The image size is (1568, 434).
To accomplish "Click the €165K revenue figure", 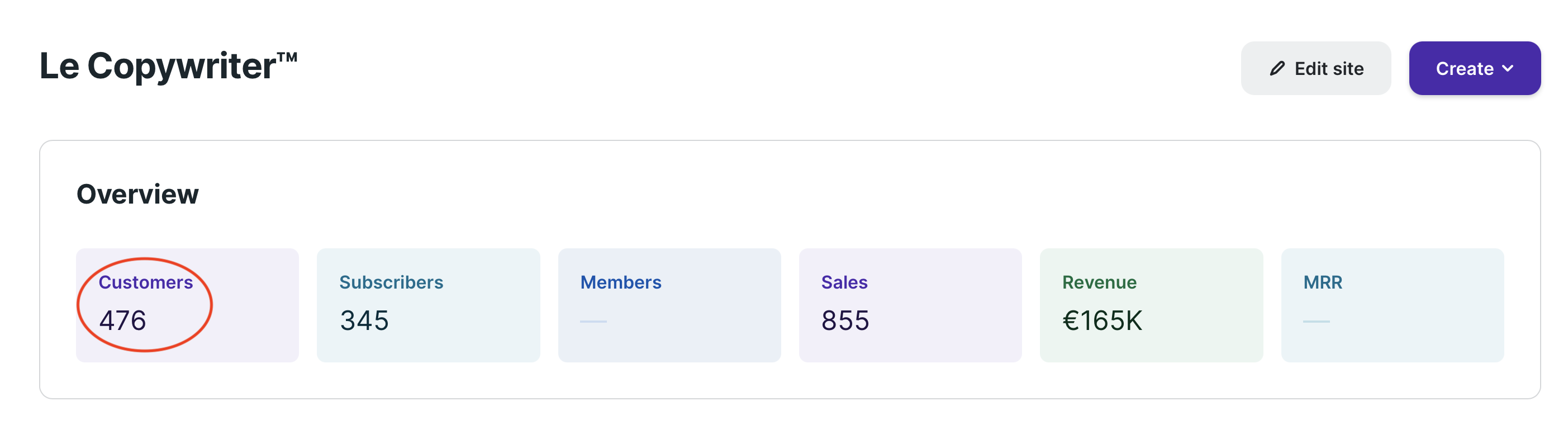I will click(1102, 320).
